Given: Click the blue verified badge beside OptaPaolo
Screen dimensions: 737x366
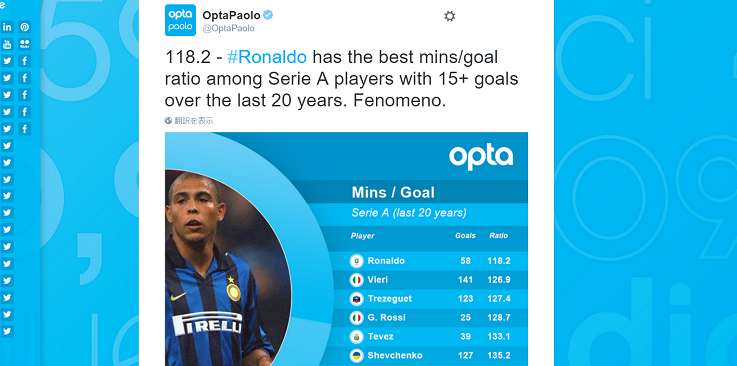Looking at the screenshot, I should click(268, 15).
